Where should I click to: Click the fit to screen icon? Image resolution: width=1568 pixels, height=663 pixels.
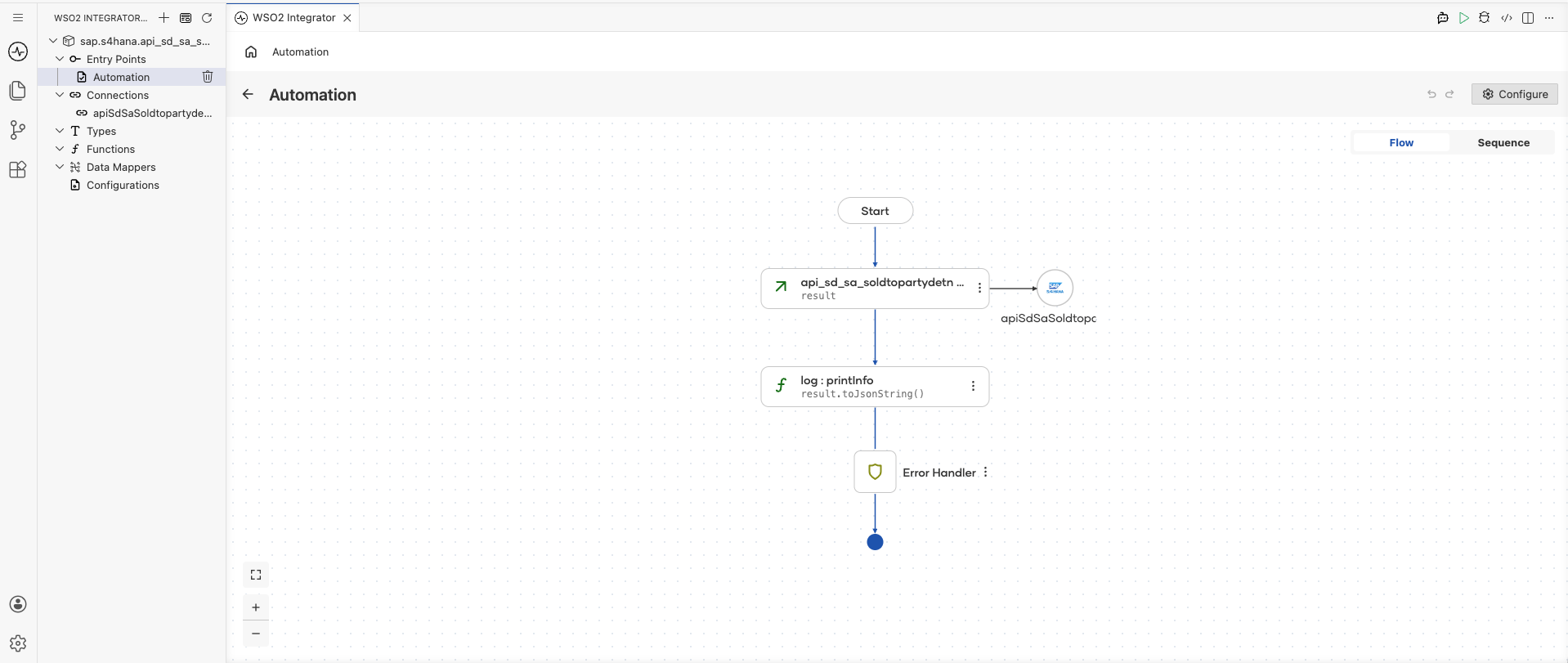(x=256, y=575)
